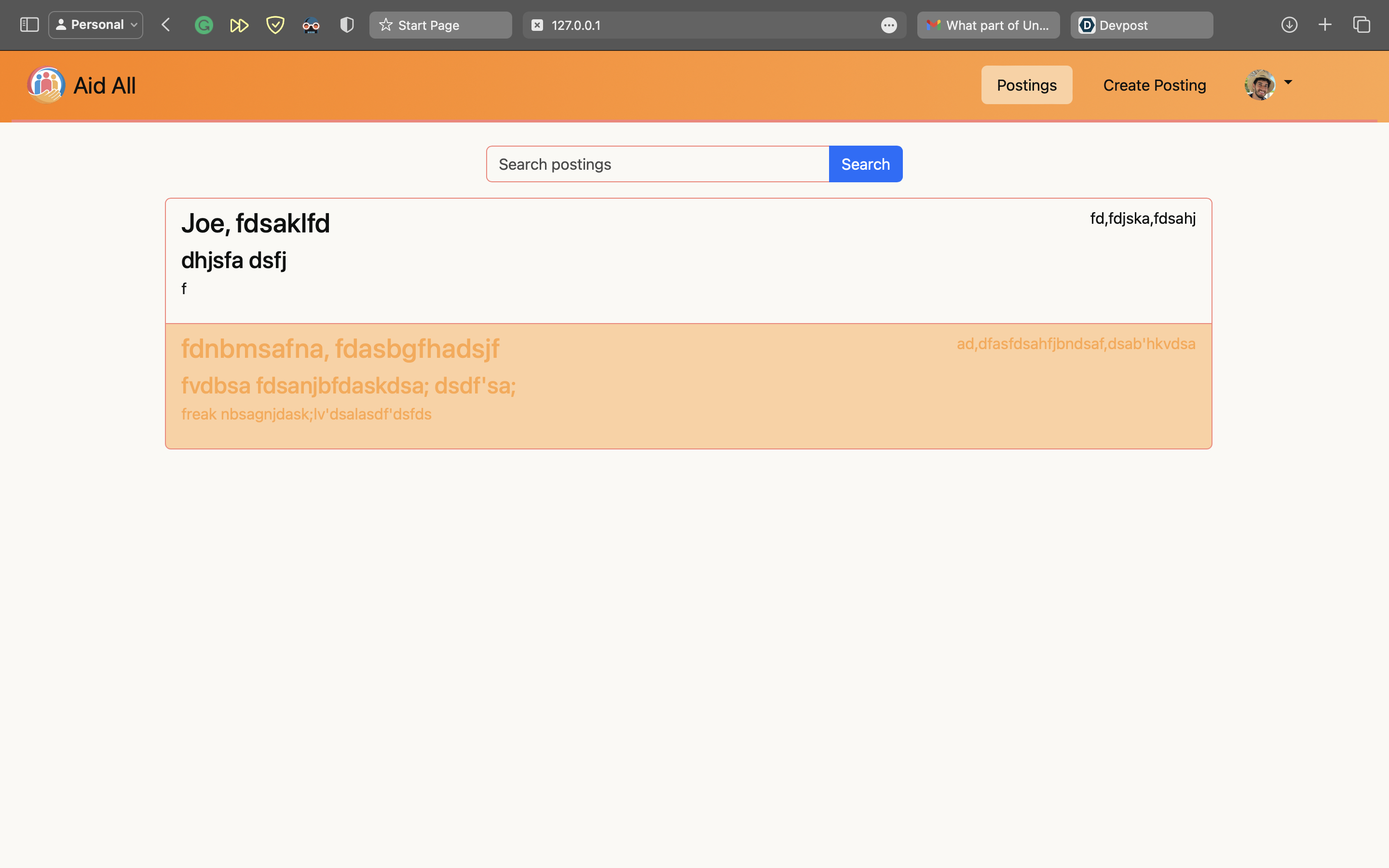The image size is (1389, 868).
Task: Open the yellow shield extension
Action: coord(275,25)
